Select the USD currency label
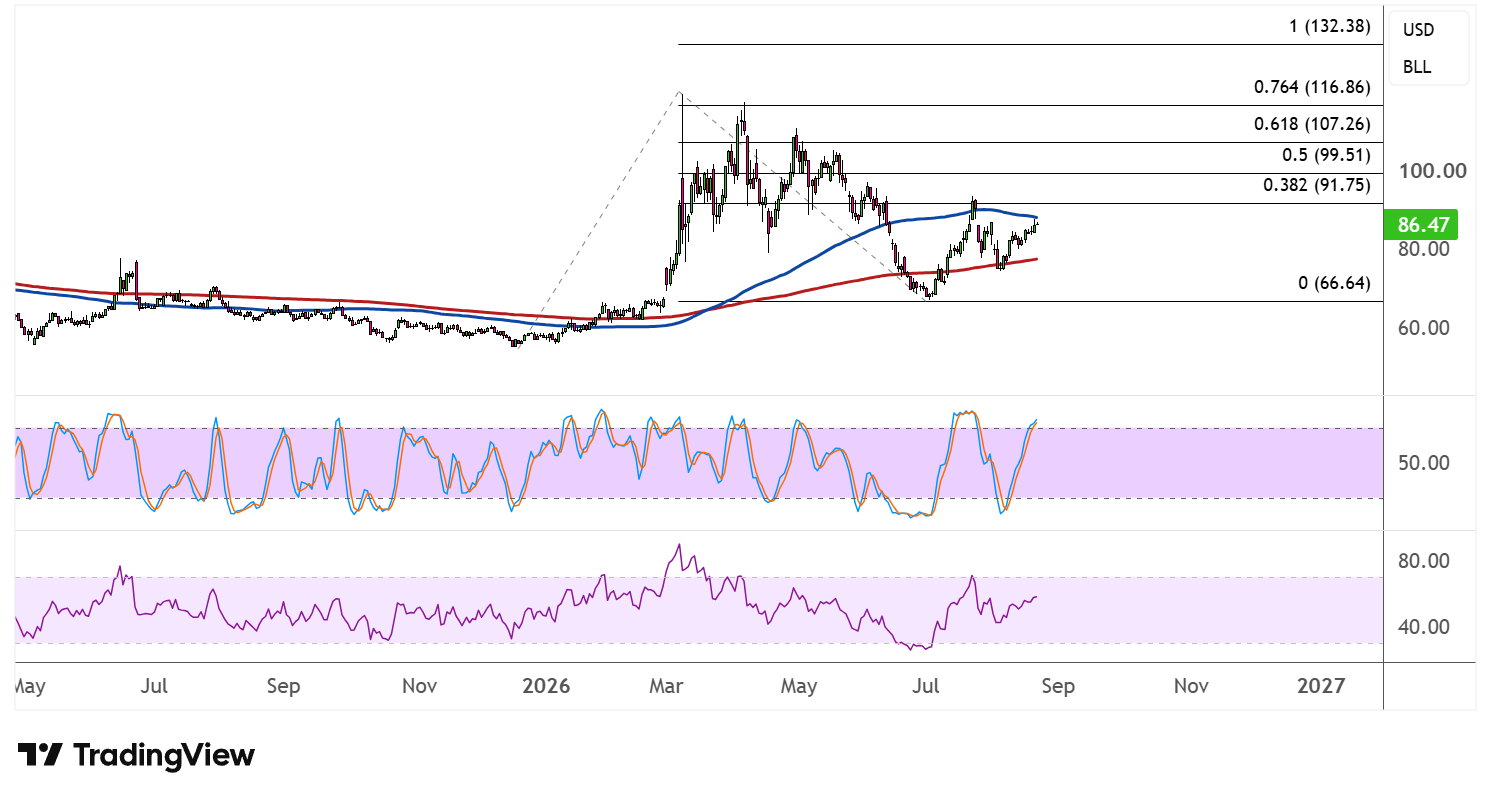The width and height of the screenshot is (1491, 800). tap(1418, 30)
